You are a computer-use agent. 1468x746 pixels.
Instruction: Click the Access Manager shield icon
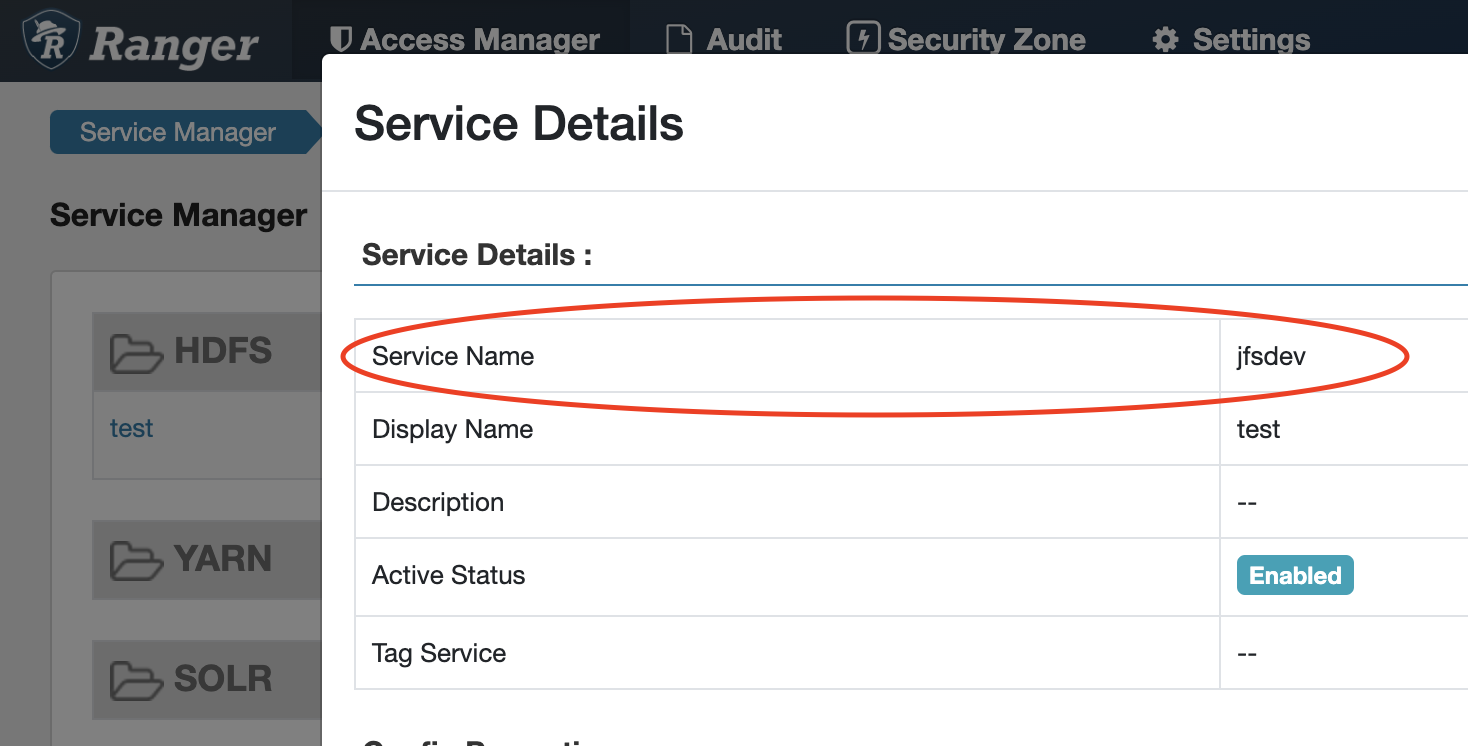tap(340, 40)
